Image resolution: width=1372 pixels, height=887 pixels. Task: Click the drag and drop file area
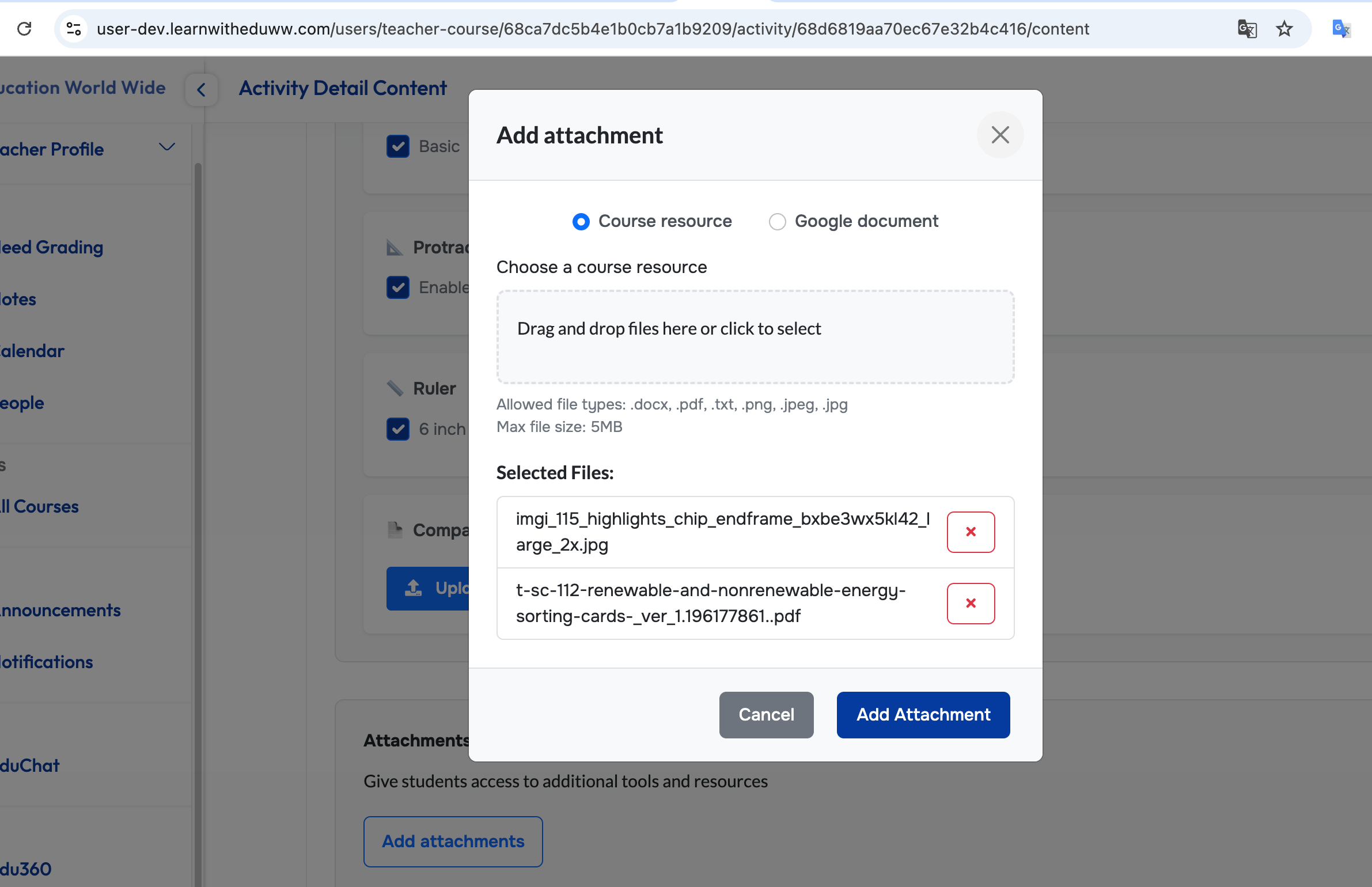click(755, 337)
